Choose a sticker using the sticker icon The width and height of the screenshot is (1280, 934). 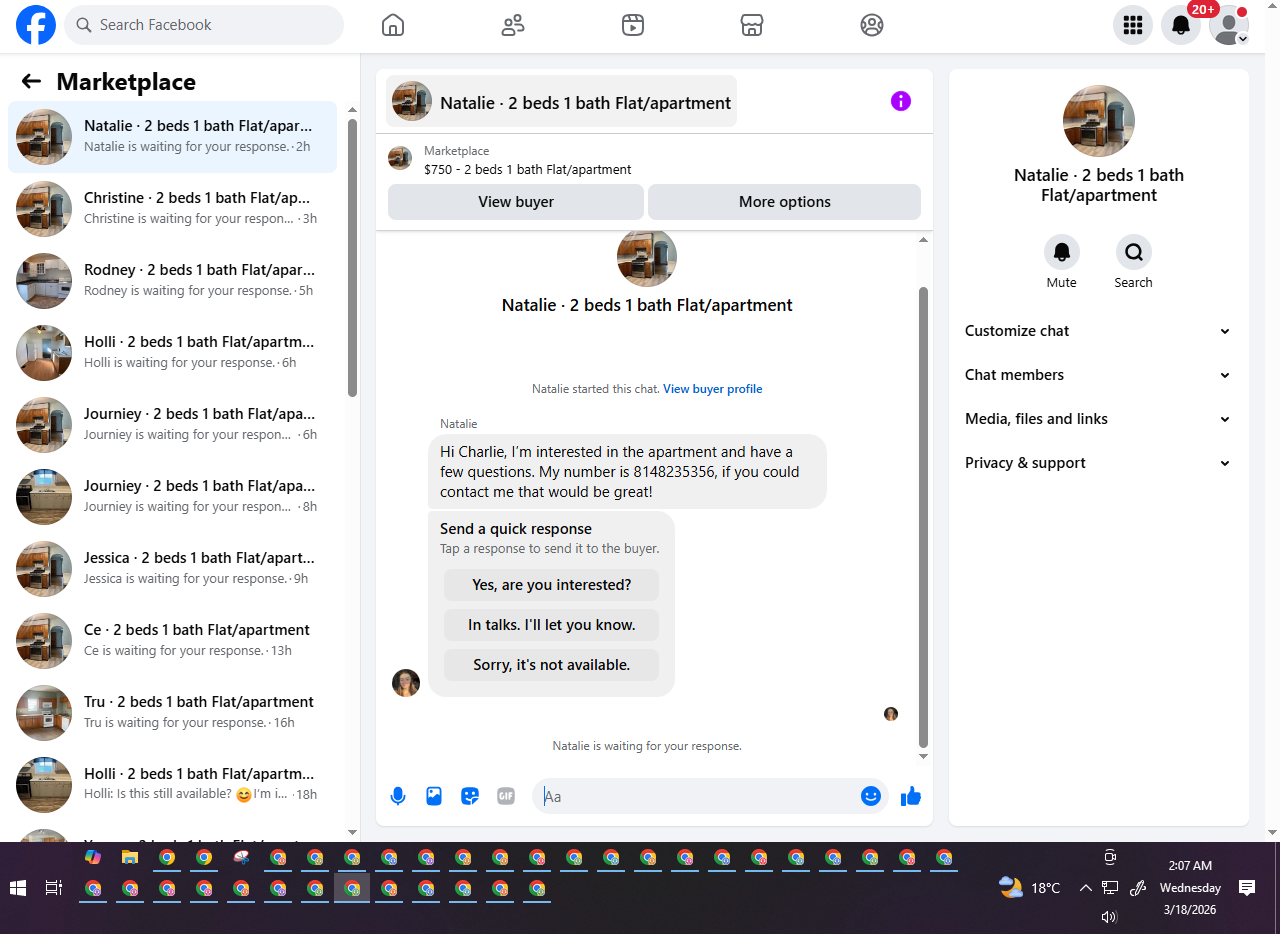[470, 797]
